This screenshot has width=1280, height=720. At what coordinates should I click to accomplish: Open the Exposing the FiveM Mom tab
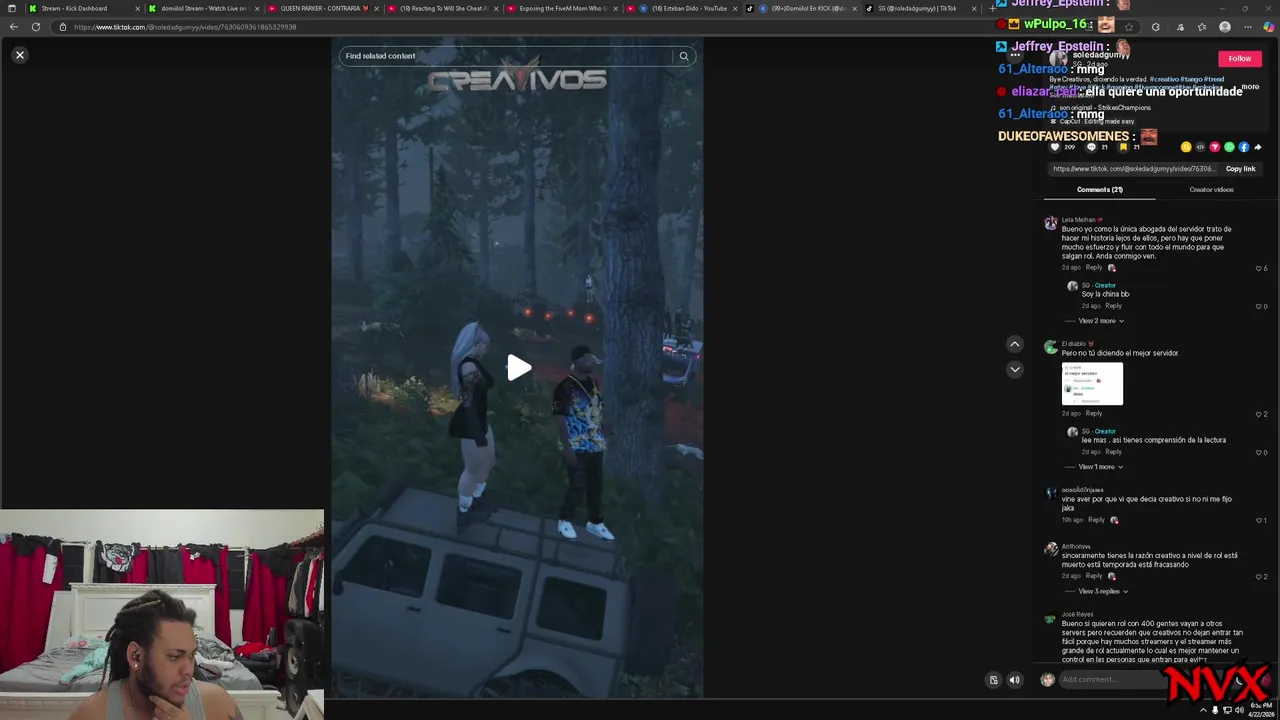click(563, 8)
